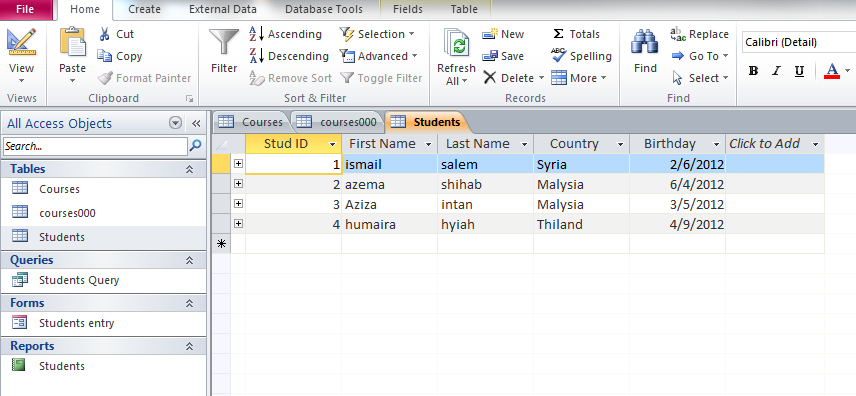
Task: Expand subdatasheet for azema row
Action: point(238,184)
